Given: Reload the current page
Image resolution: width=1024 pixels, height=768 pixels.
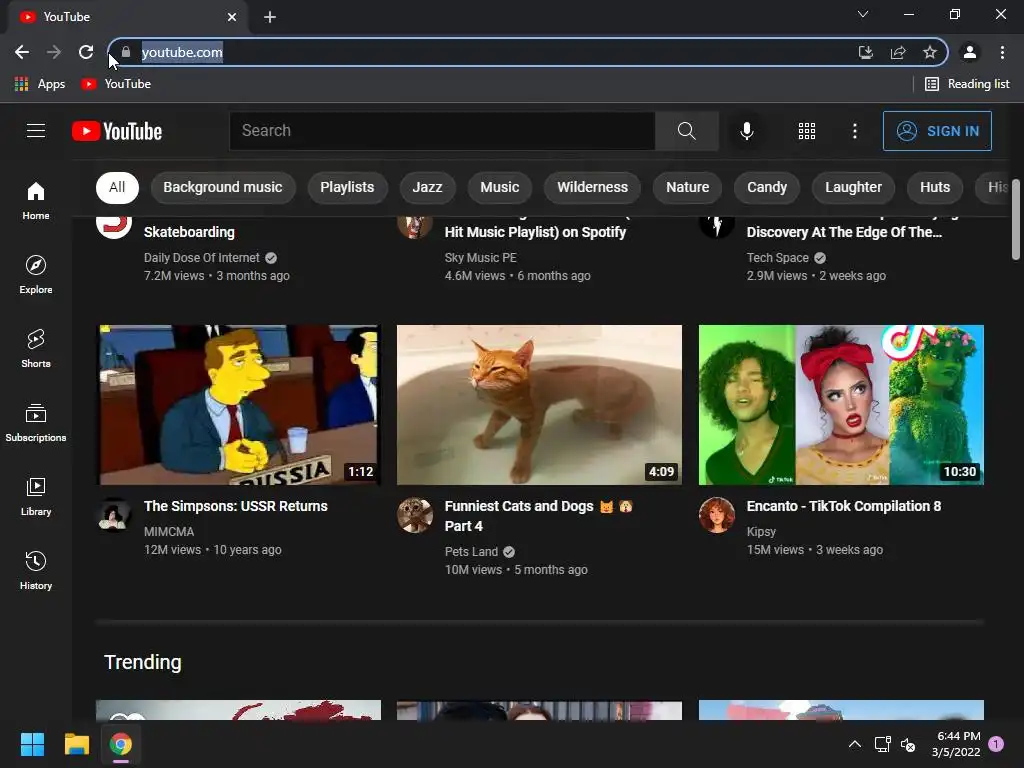Looking at the screenshot, I should 86,52.
